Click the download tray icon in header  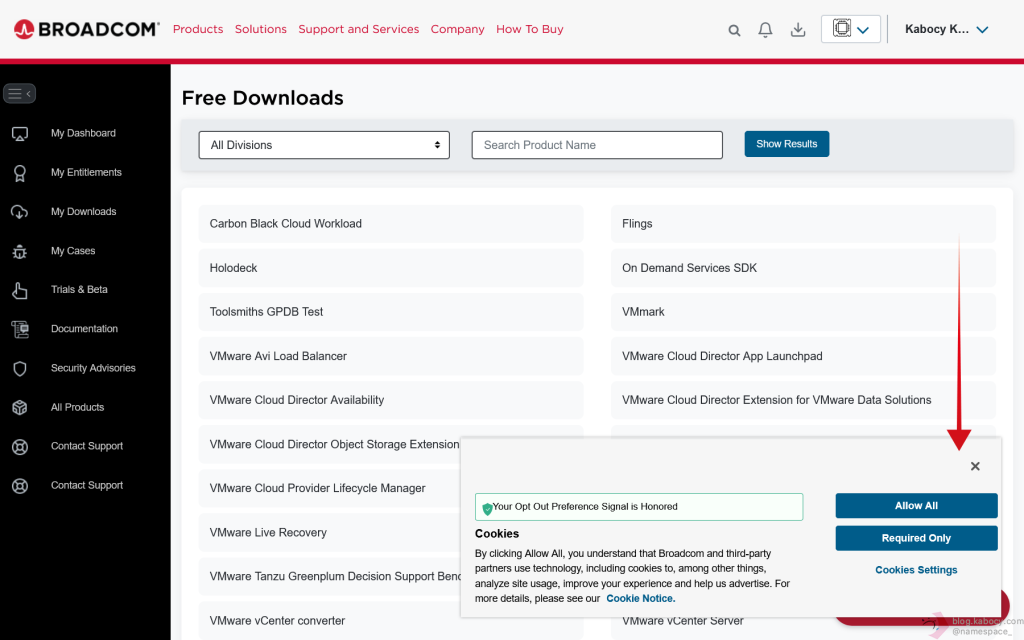click(798, 30)
